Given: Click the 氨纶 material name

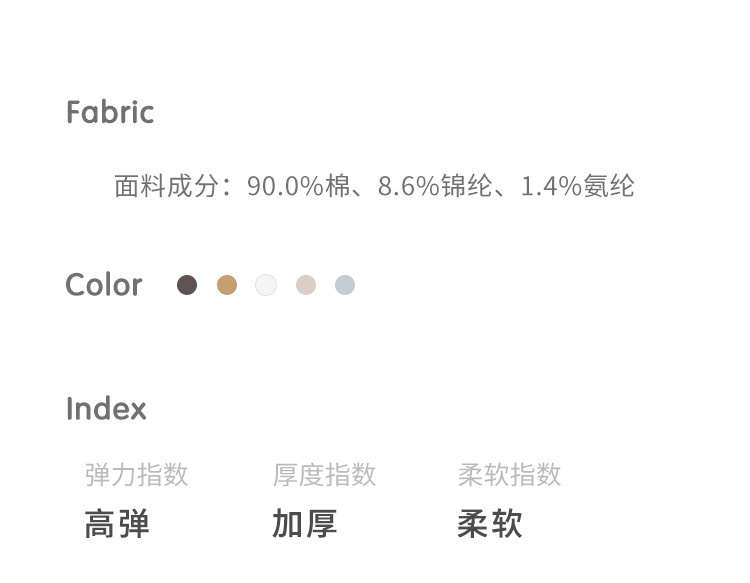Looking at the screenshot, I should tap(609, 186).
